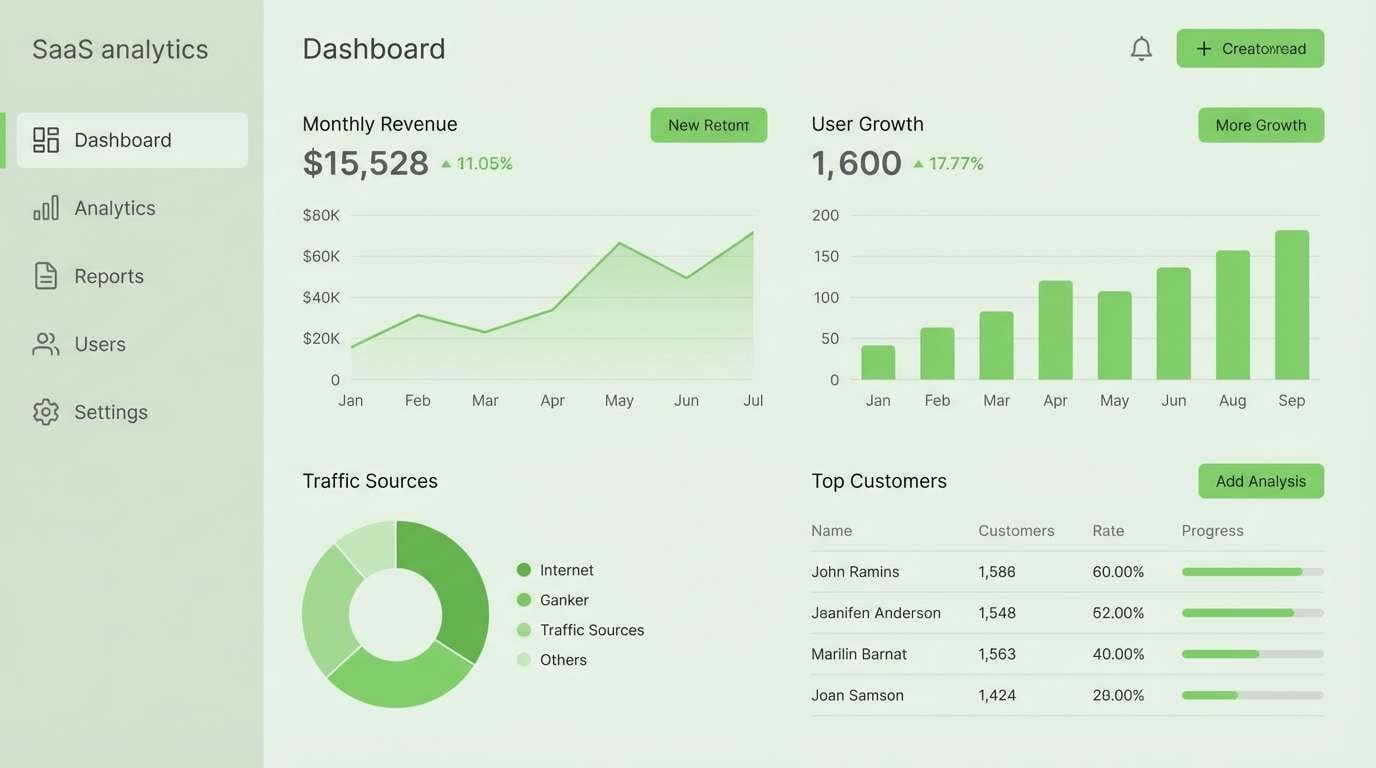Select the Internet legend dot
1376x768 pixels.
point(523,569)
